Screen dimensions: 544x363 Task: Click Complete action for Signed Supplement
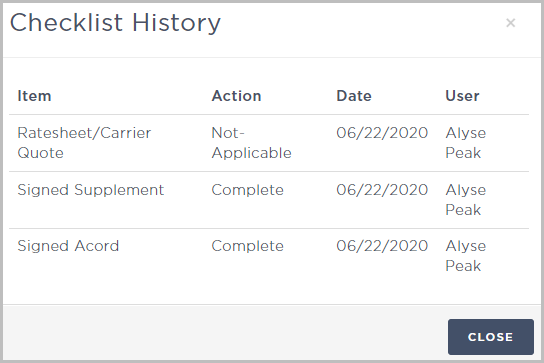(248, 190)
